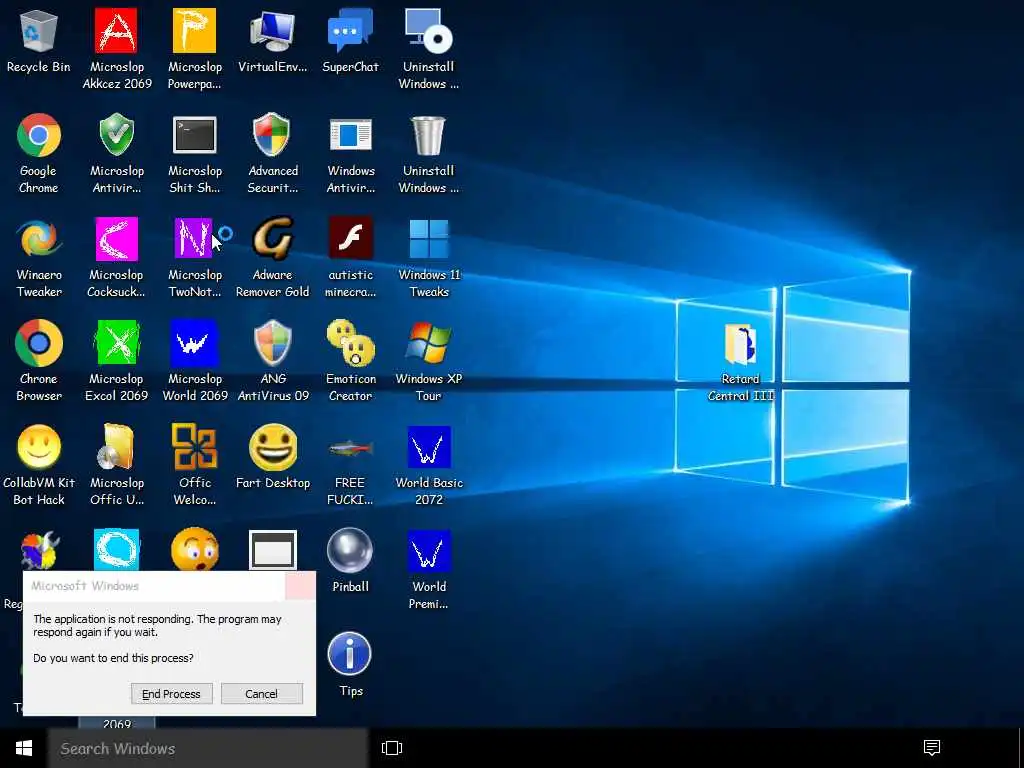This screenshot has width=1024, height=768.
Task: Select the Reg... icon with wrench
Action: [39, 551]
